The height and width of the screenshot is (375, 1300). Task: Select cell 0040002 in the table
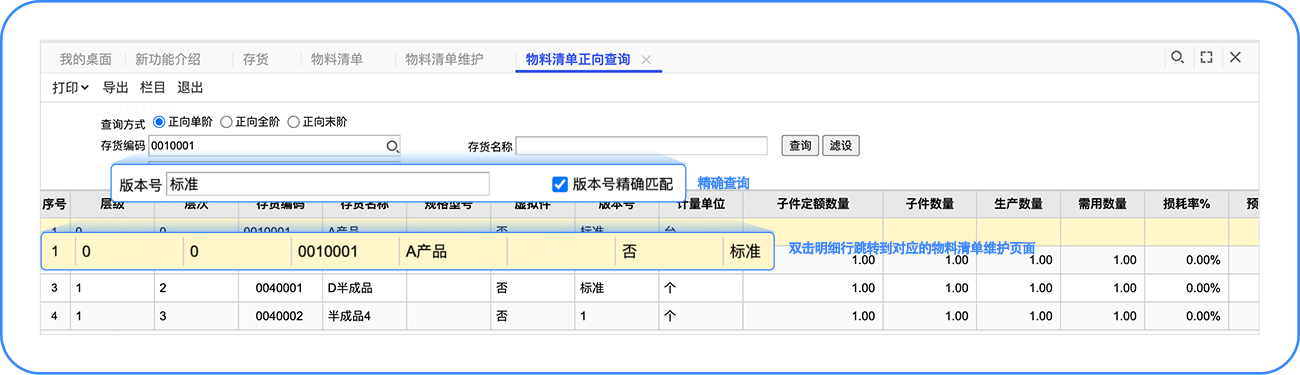click(281, 315)
